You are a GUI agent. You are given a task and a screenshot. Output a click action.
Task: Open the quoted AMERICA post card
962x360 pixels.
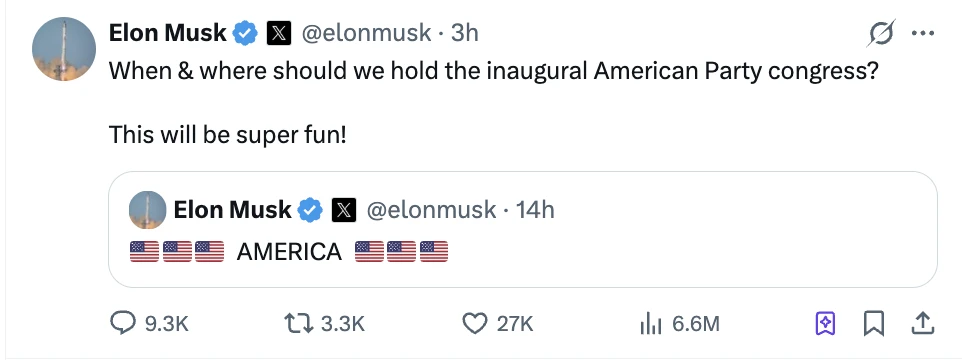point(523,229)
